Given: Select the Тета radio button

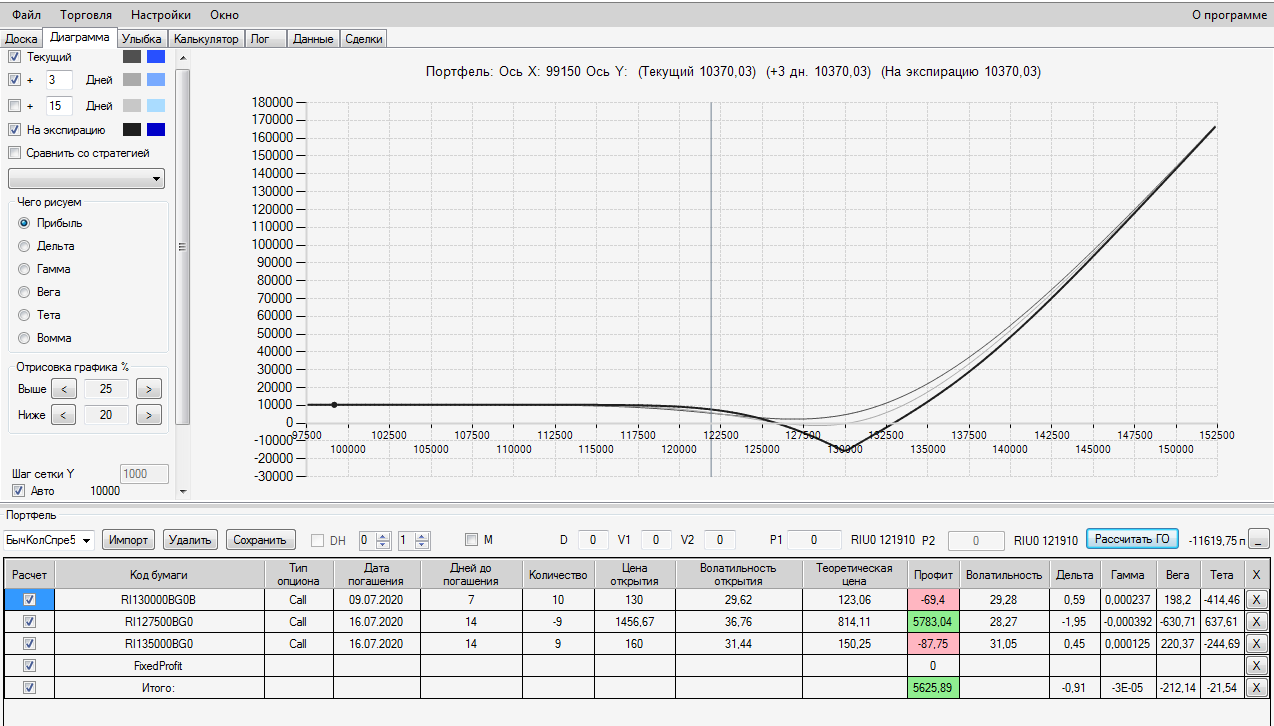Looking at the screenshot, I should (25, 315).
